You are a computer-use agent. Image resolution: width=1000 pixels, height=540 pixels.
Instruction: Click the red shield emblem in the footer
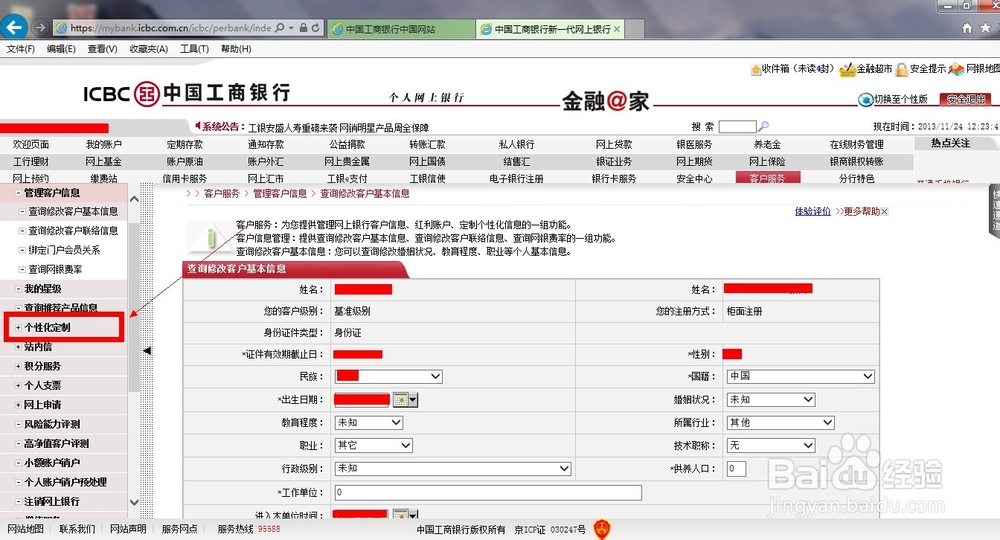(x=602, y=529)
